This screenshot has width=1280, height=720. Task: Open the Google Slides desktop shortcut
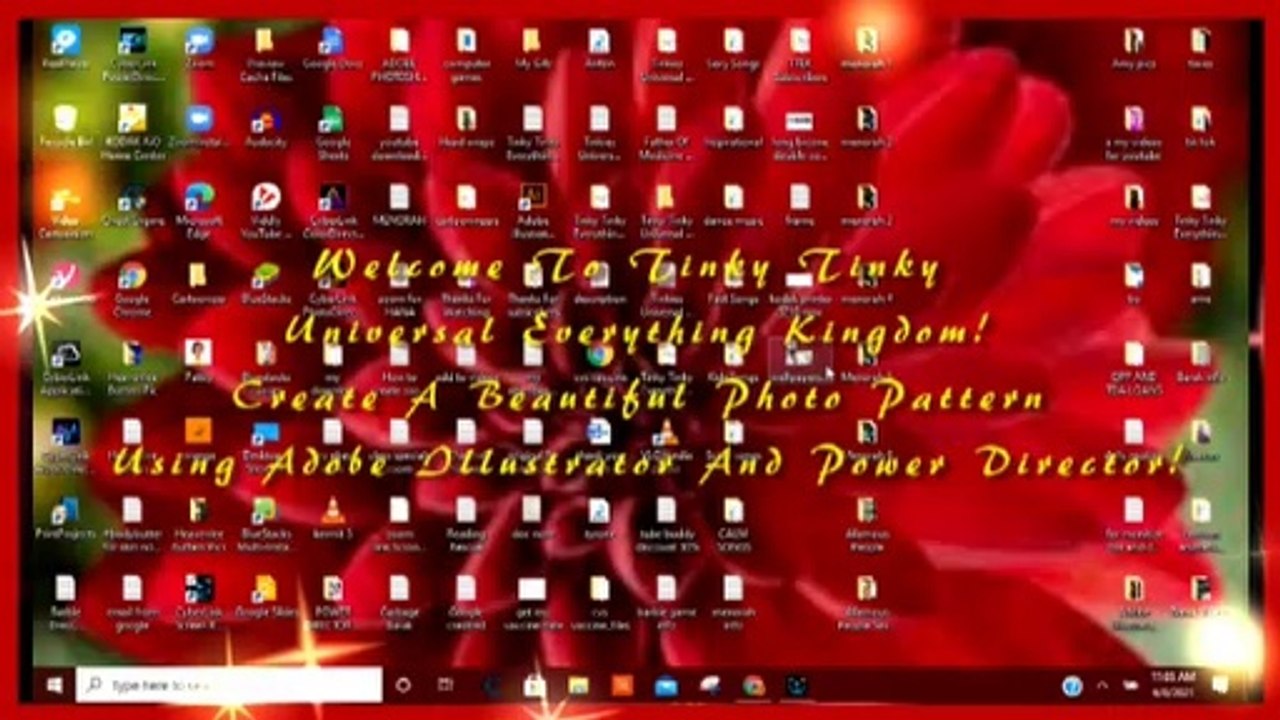pos(266,597)
